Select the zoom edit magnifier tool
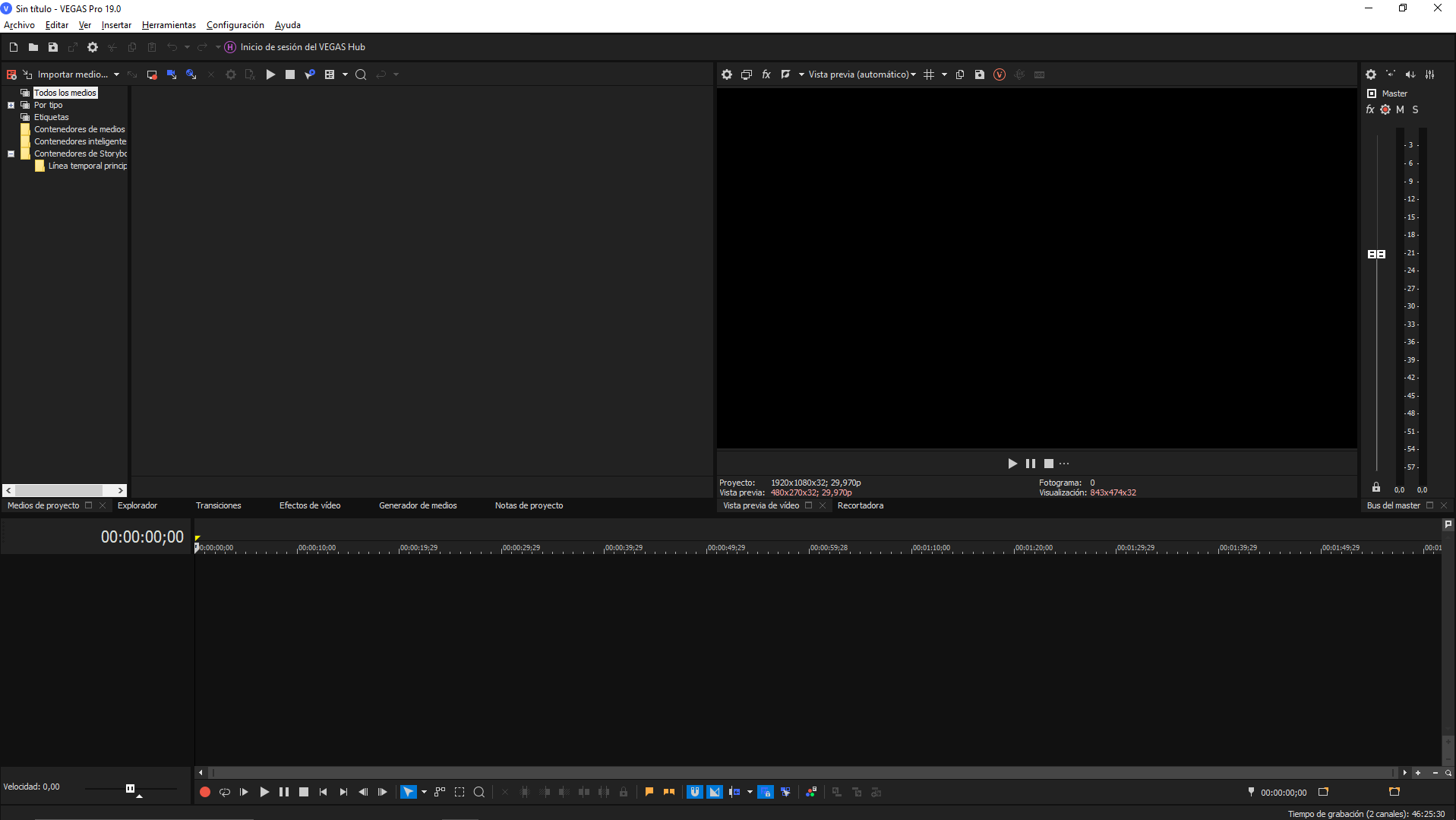The image size is (1456, 820). click(x=479, y=792)
